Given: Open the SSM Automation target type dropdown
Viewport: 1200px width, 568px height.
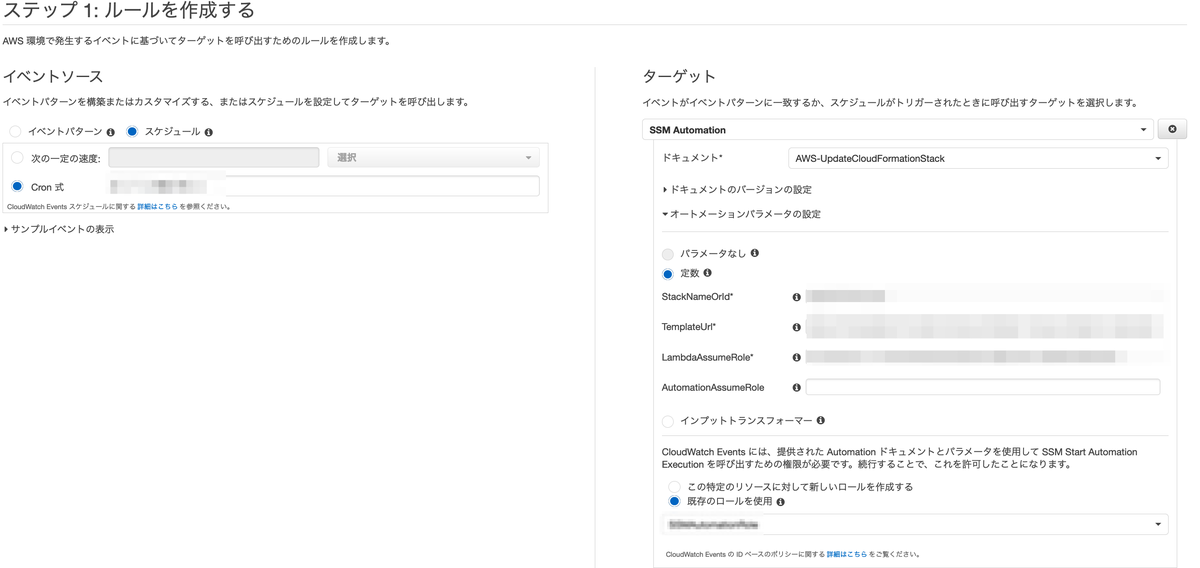Looking at the screenshot, I should [x=898, y=130].
